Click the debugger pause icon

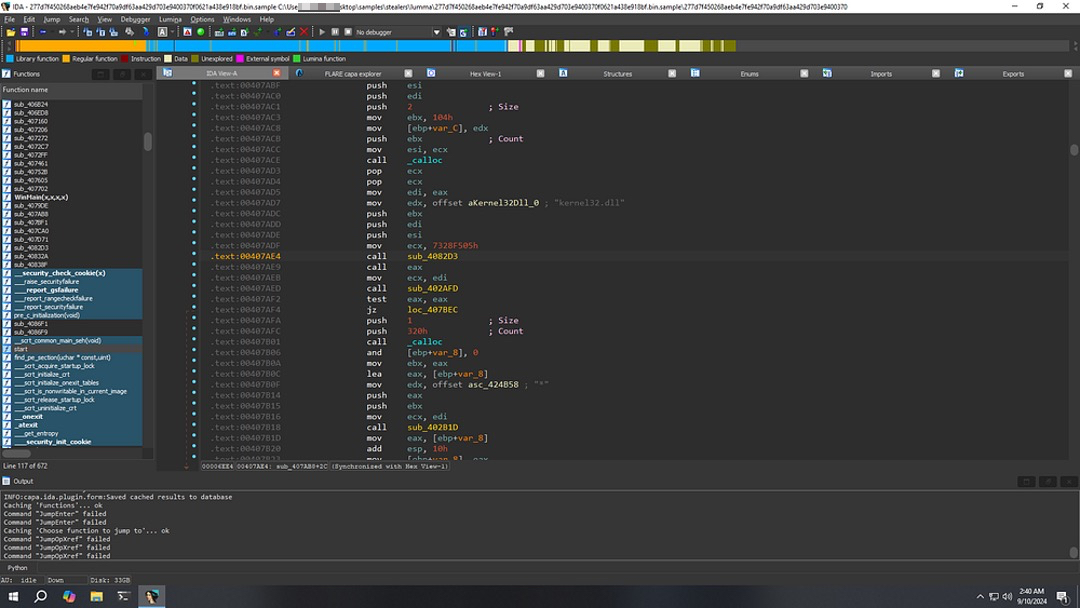pos(334,32)
